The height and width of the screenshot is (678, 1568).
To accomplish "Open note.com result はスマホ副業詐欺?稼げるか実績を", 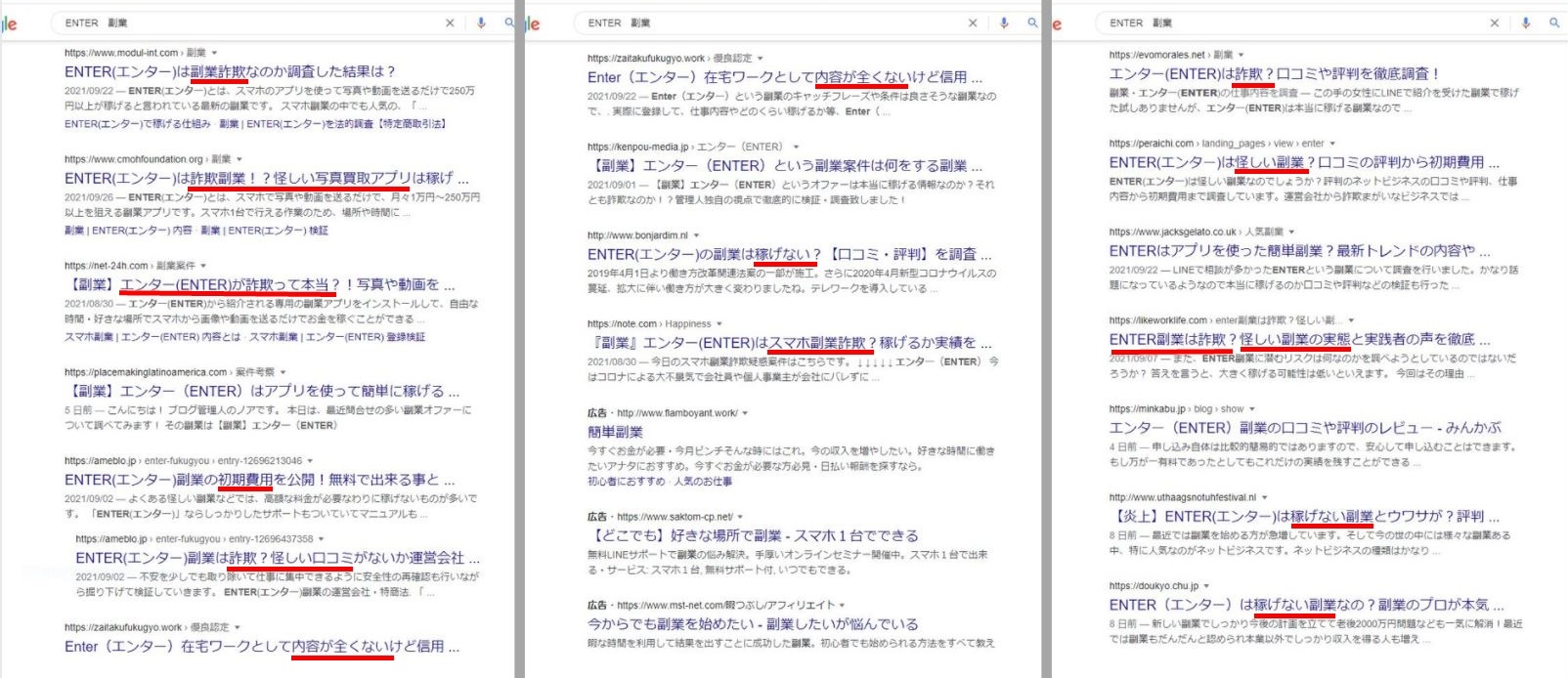I will point(789,343).
